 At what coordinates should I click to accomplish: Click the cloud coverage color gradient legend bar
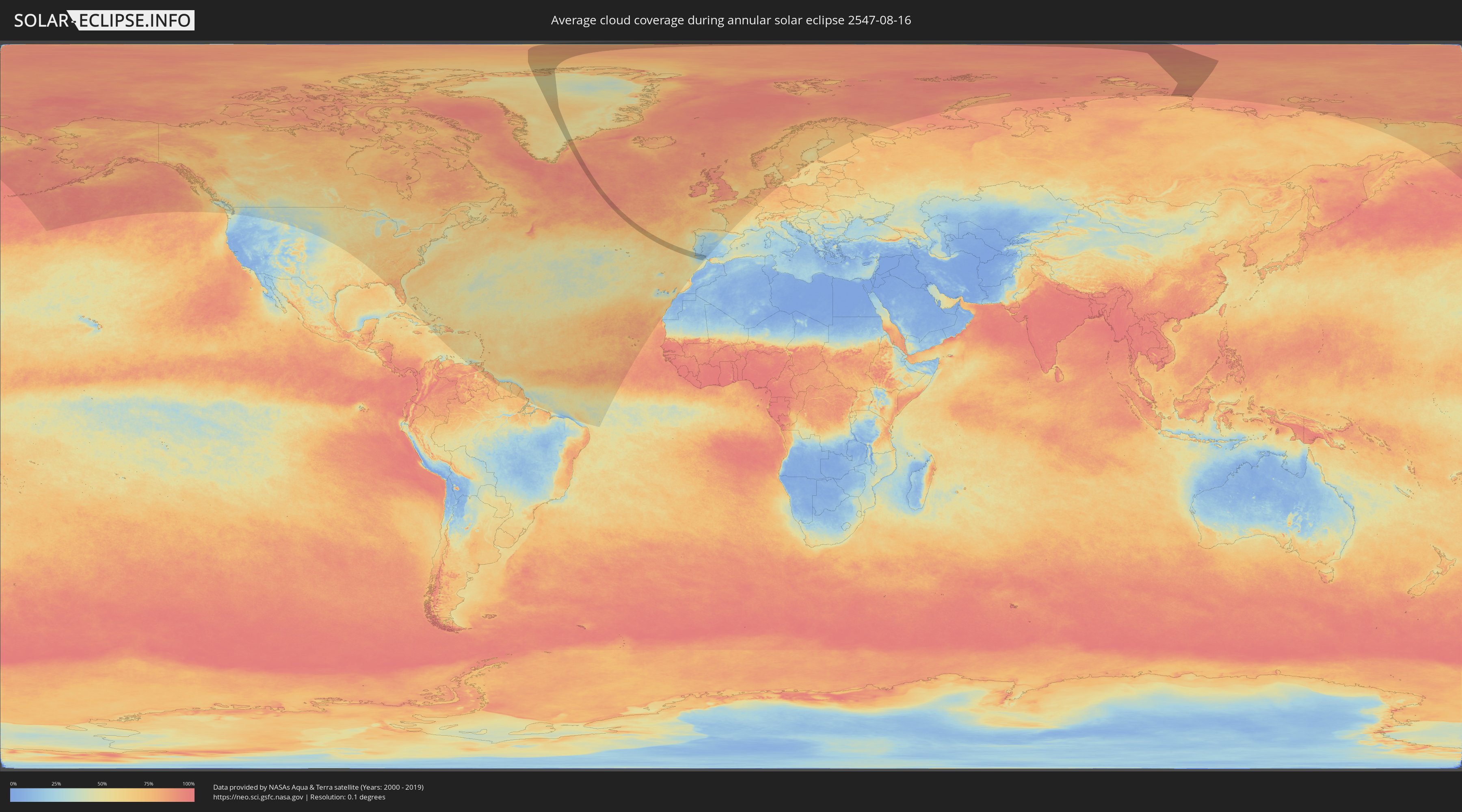pos(102,795)
